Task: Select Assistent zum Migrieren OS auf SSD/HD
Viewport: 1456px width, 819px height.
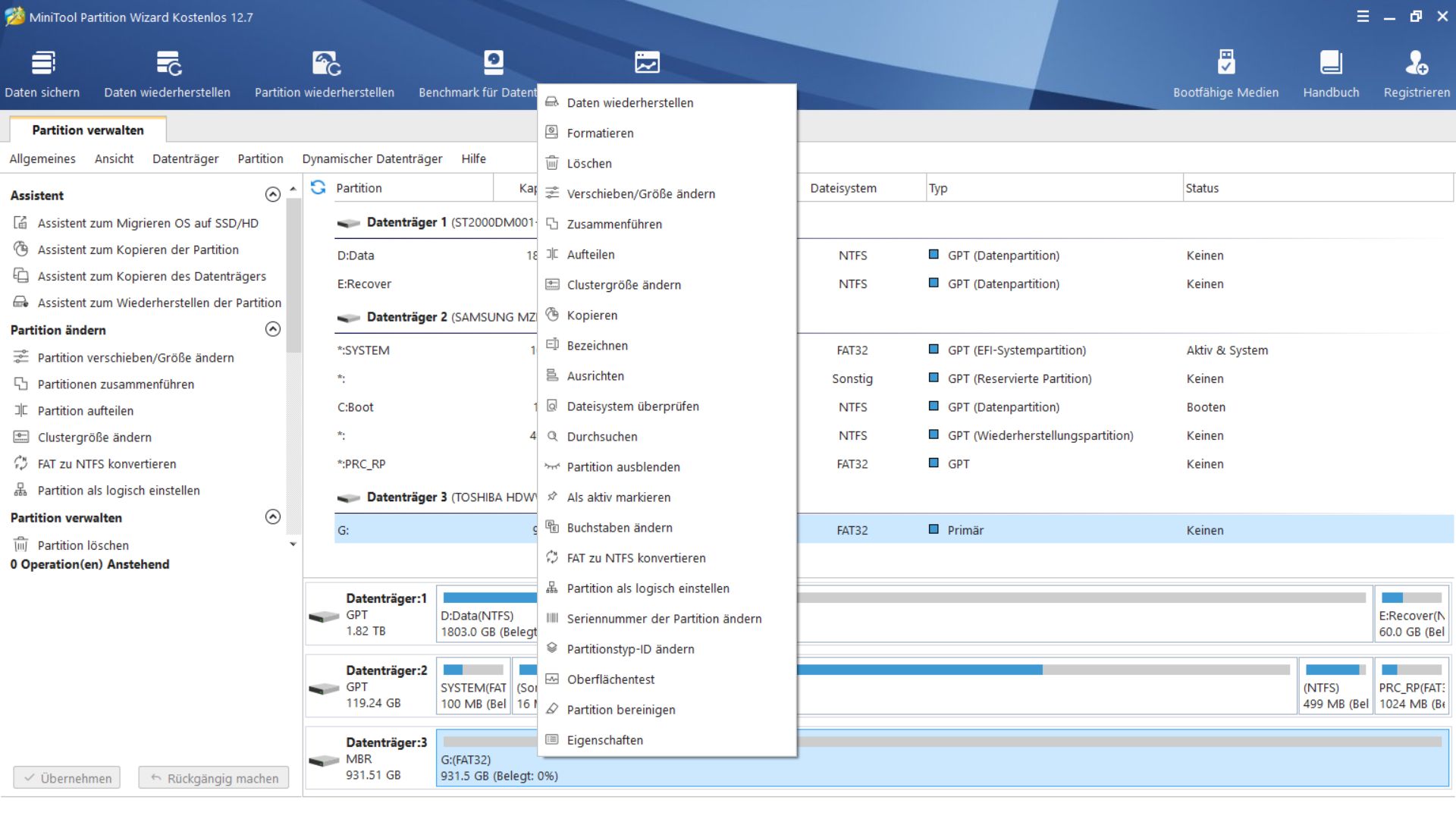Action: click(148, 223)
